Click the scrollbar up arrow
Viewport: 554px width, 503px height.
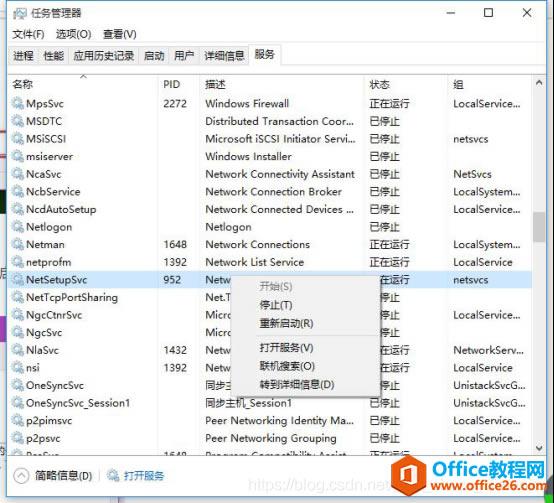tap(539, 83)
